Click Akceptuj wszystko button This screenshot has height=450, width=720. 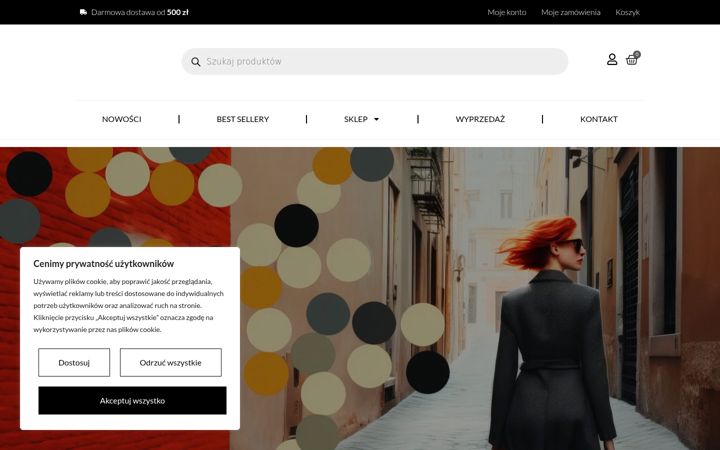[x=132, y=400]
